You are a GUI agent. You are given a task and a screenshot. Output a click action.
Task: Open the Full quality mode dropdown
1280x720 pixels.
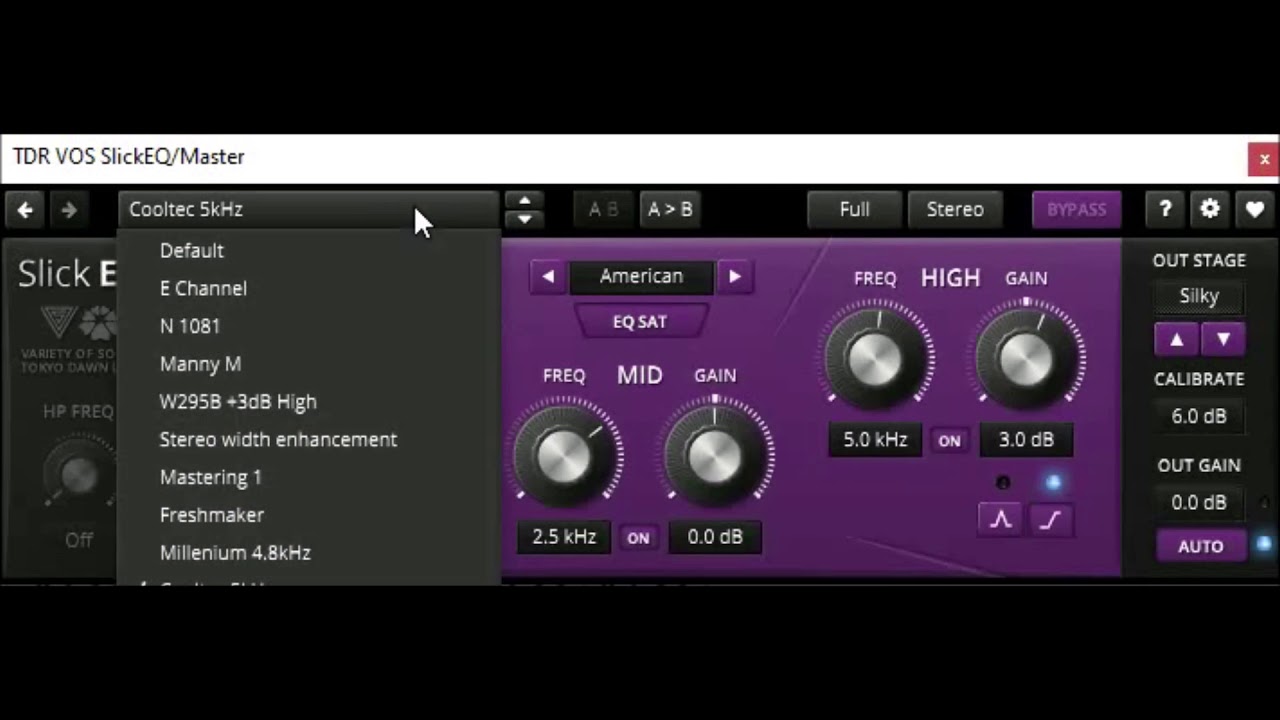pyautogui.click(x=854, y=209)
